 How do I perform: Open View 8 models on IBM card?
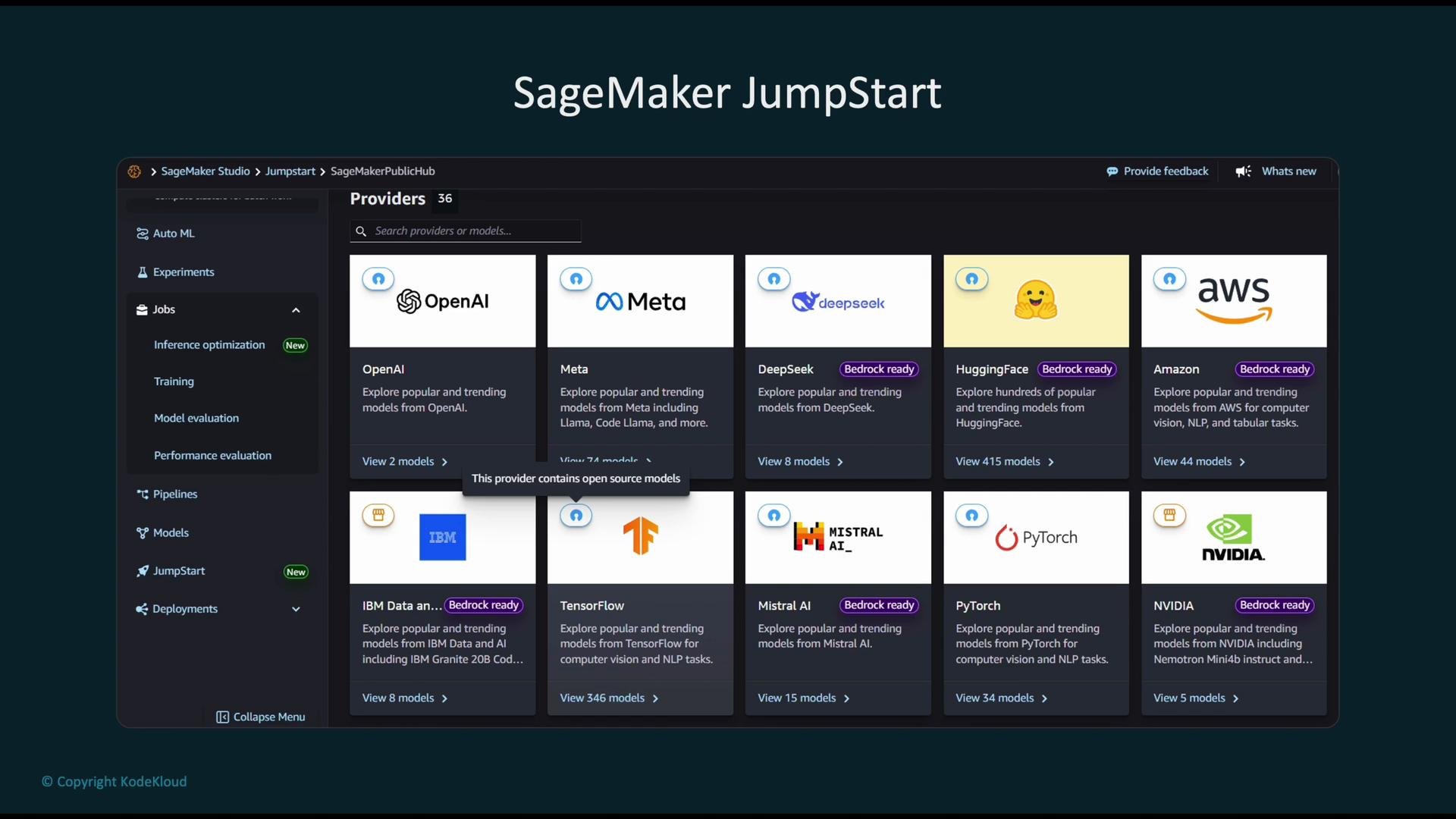pyautogui.click(x=405, y=698)
